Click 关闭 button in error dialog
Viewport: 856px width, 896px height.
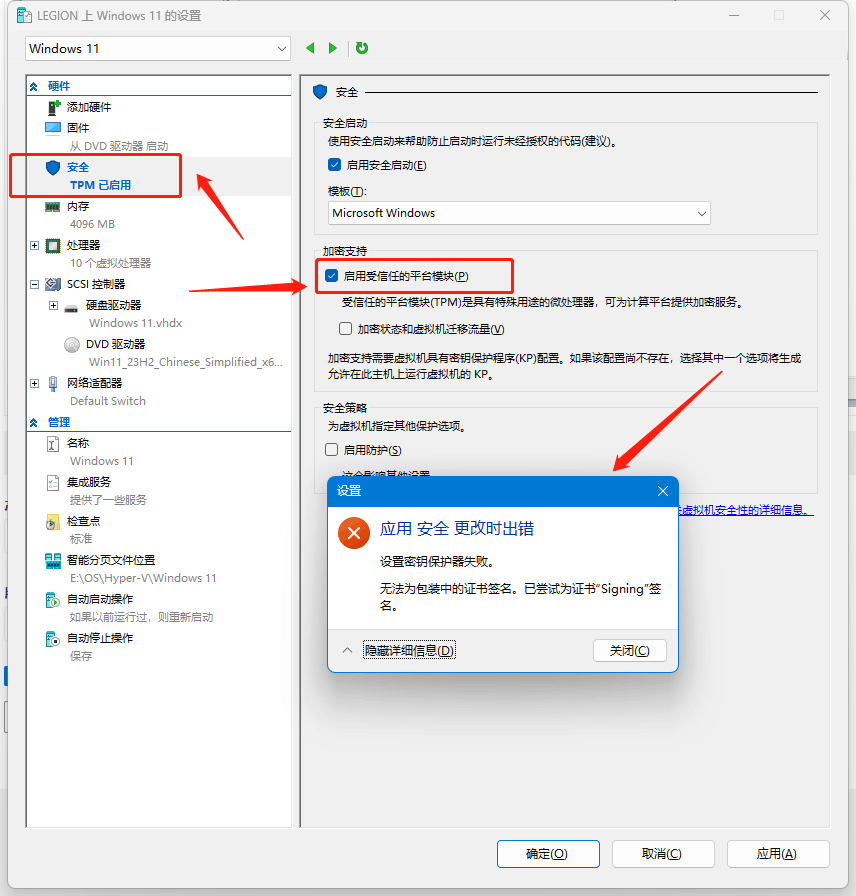(630, 650)
